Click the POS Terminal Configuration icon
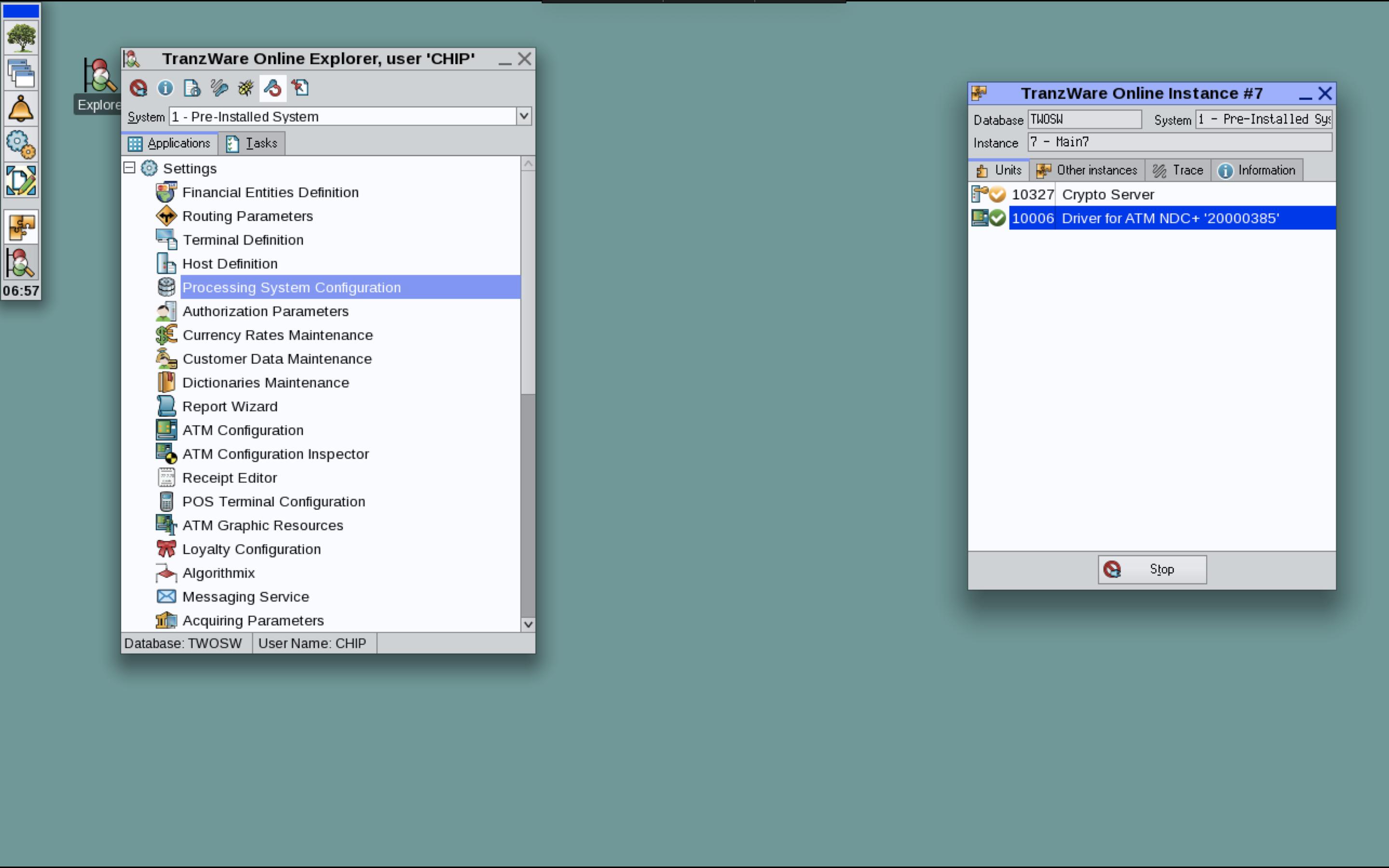This screenshot has height=868, width=1389. click(166, 501)
